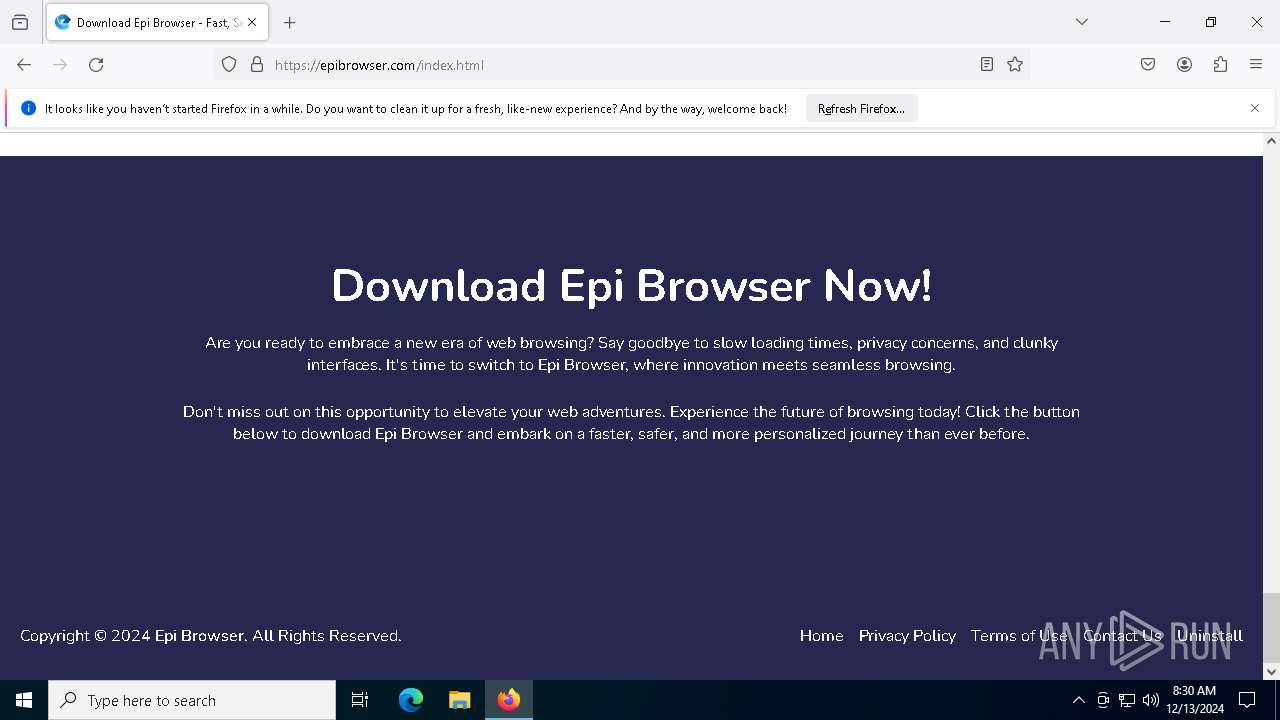The width and height of the screenshot is (1280, 720).
Task: Launch Microsoft Edge from taskbar
Action: point(411,700)
